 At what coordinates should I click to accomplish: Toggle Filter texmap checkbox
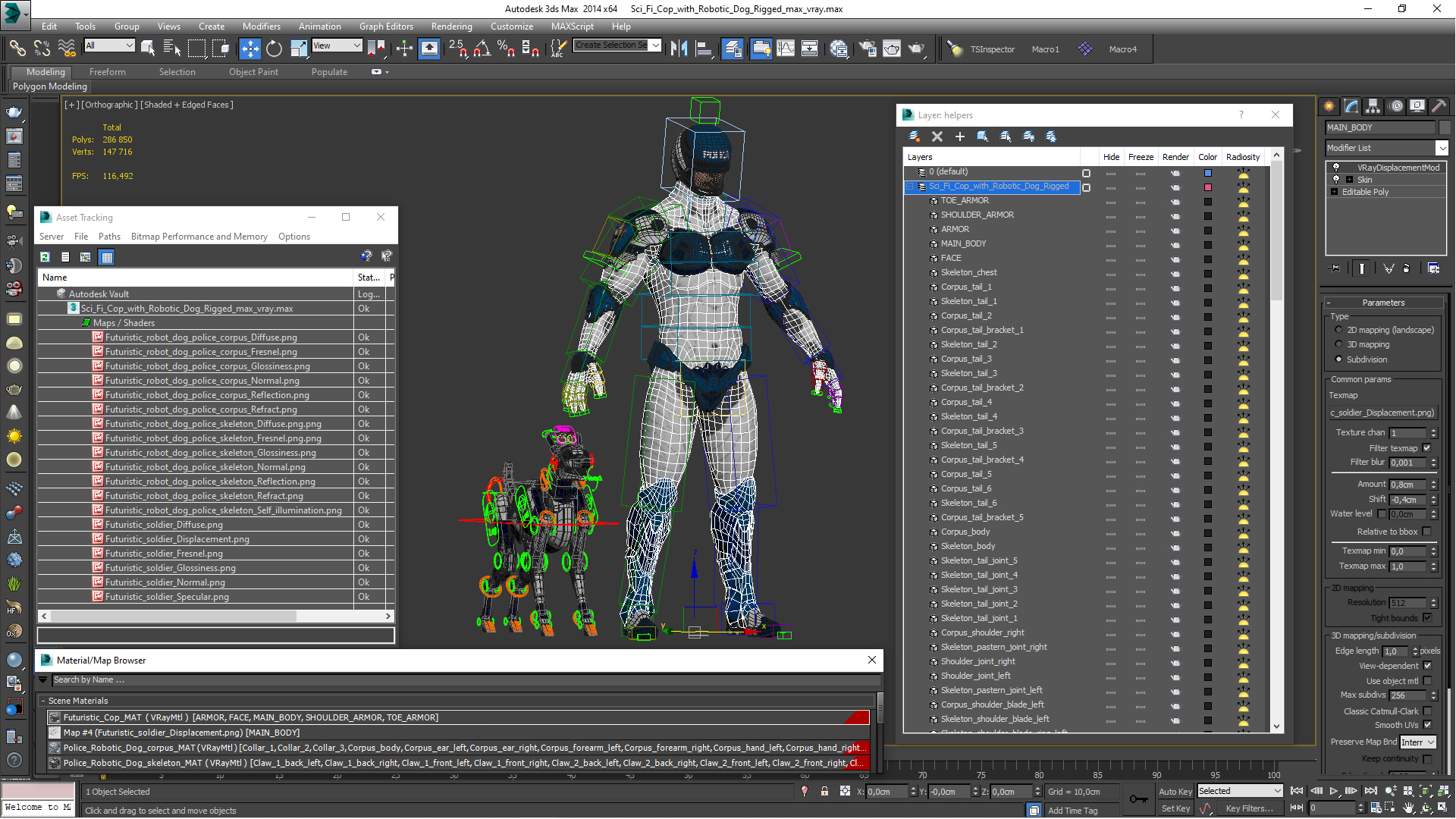pyautogui.click(x=1427, y=448)
